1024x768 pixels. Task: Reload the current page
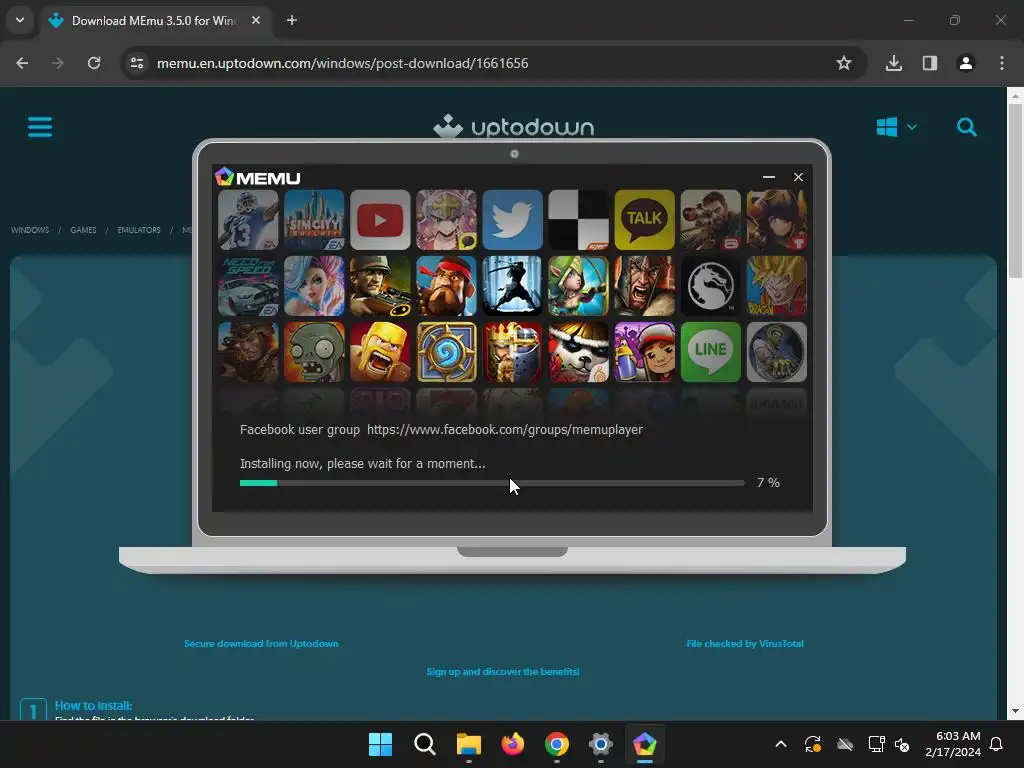pos(94,63)
